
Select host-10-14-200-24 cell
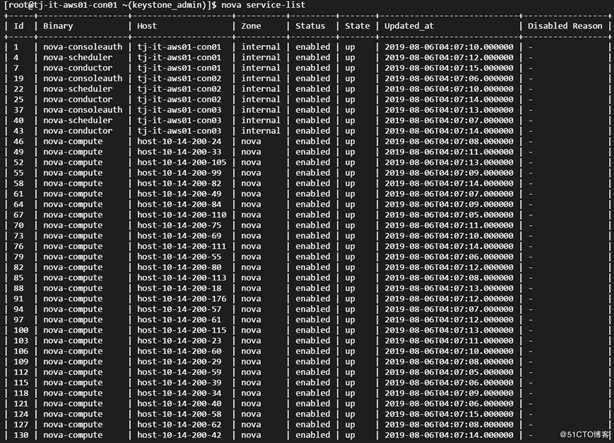(x=179, y=141)
